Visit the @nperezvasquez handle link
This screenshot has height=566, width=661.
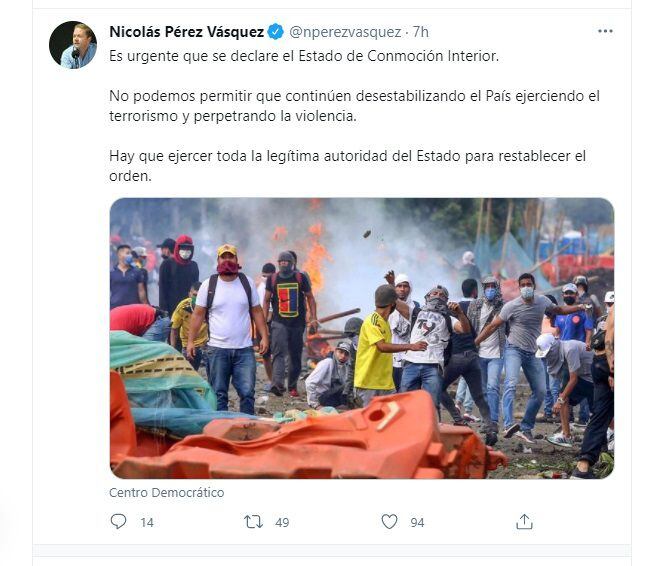[345, 32]
